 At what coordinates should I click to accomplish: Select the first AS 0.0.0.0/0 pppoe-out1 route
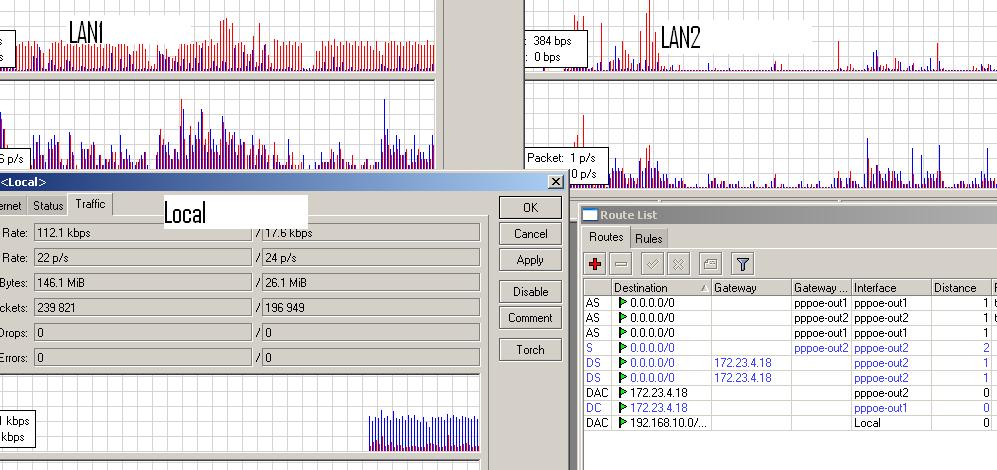790,303
